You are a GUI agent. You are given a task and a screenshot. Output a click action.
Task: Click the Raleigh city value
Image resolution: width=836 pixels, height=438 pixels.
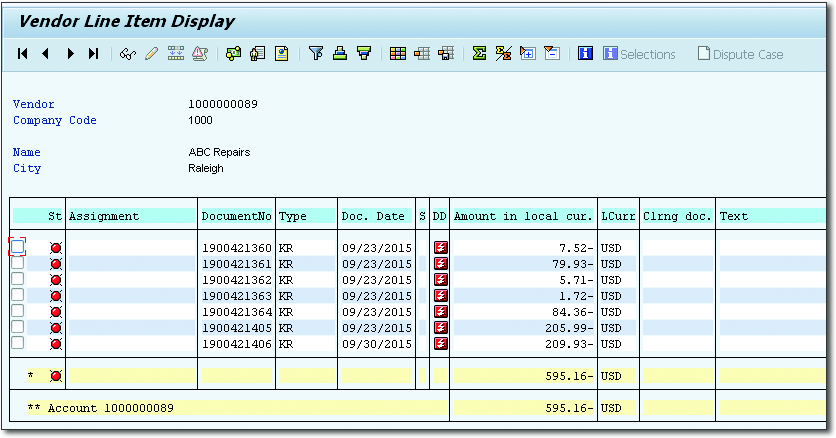click(206, 168)
